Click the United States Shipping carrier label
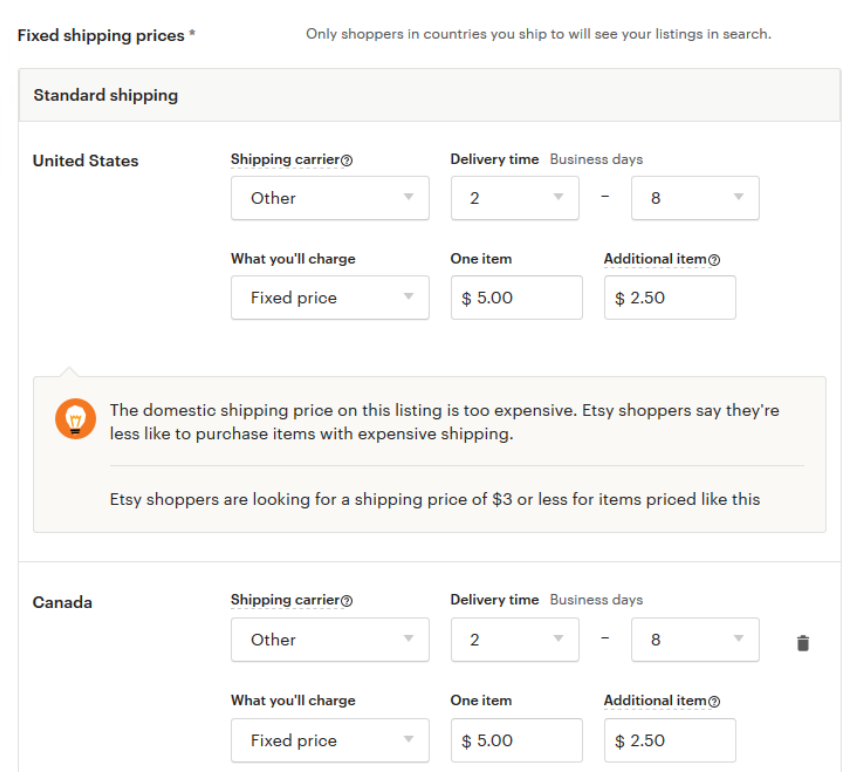Viewport: 857px width, 772px height. (x=285, y=159)
